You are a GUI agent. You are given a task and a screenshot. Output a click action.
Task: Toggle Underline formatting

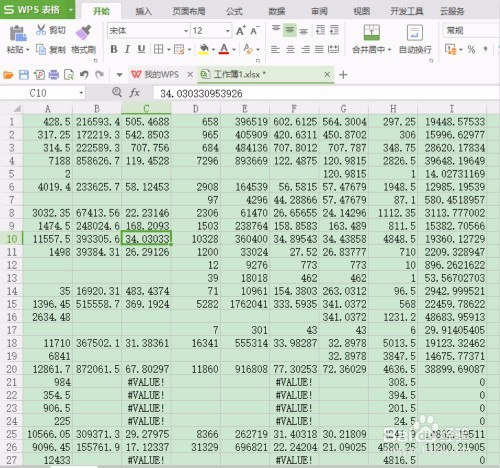(x=141, y=49)
